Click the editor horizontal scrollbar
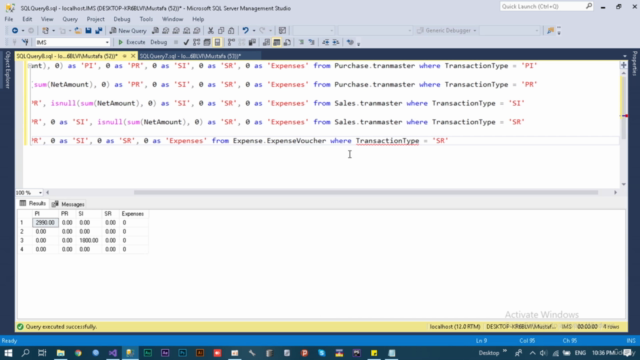 click(365, 192)
